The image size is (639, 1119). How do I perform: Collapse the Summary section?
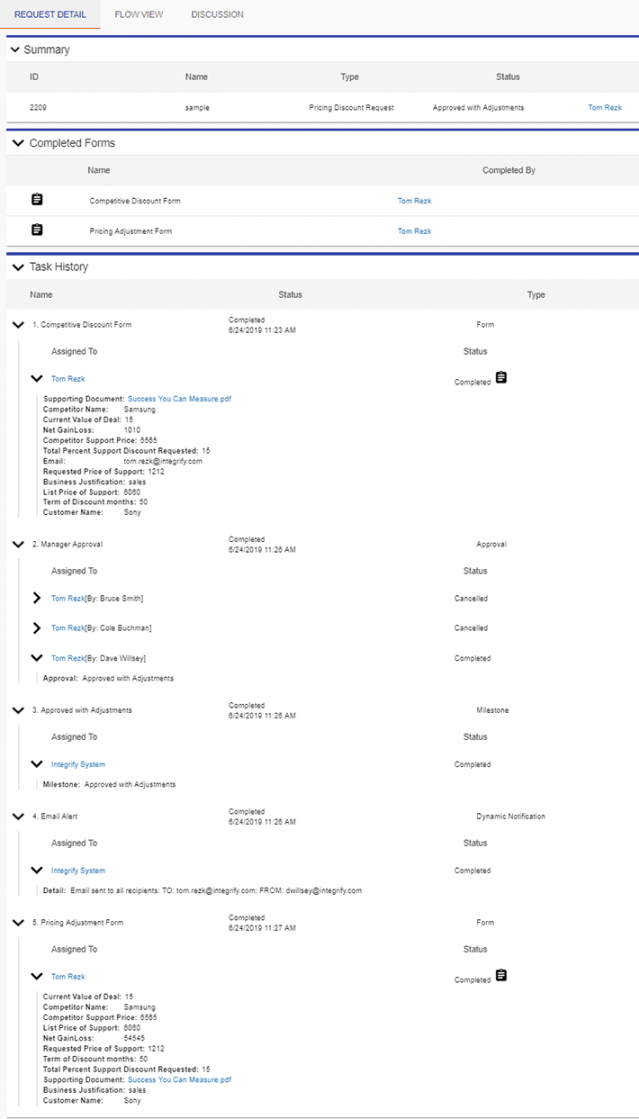click(x=15, y=50)
